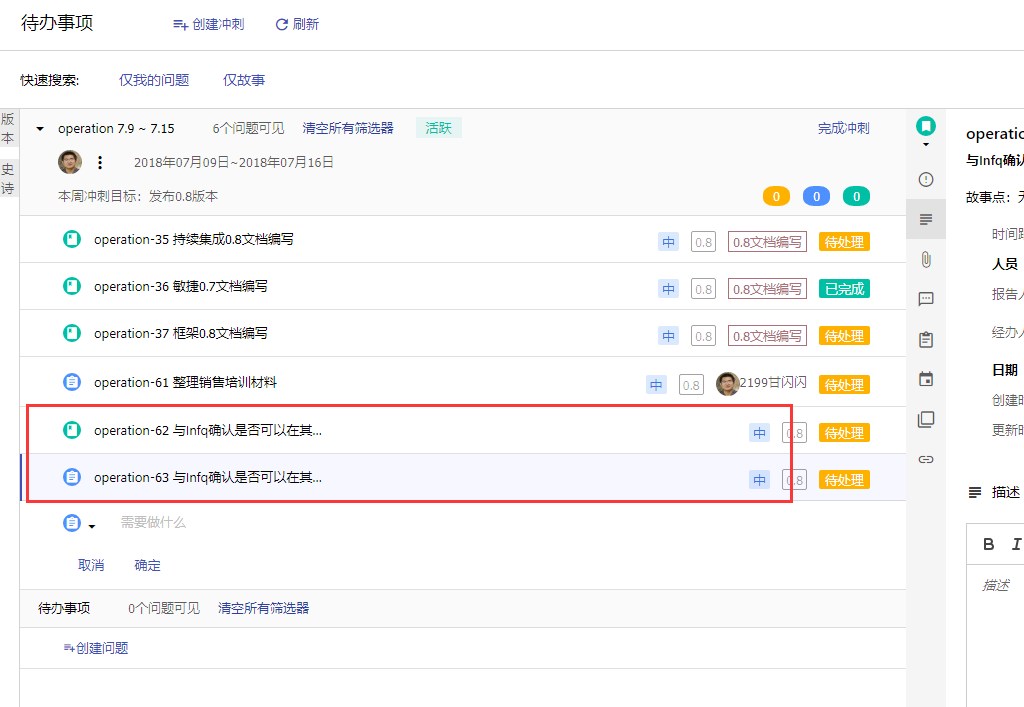
Task: Click the 创建冲刺 create sprint button
Action: [208, 24]
